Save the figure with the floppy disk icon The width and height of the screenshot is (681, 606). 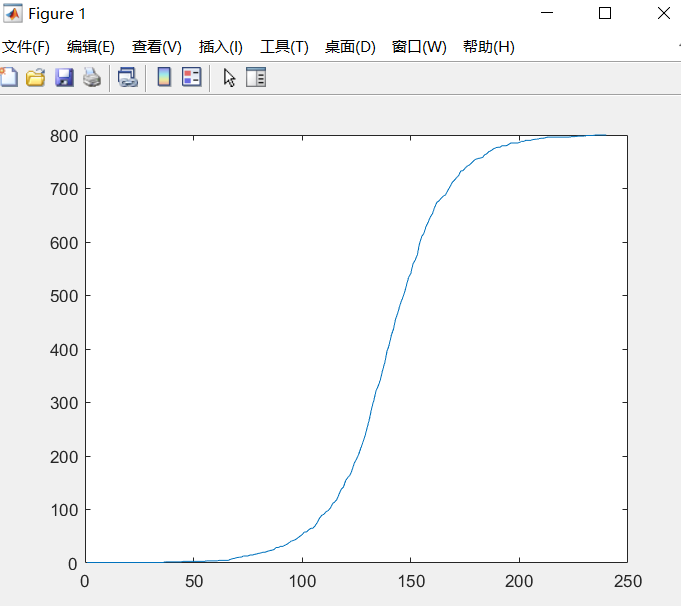point(64,77)
